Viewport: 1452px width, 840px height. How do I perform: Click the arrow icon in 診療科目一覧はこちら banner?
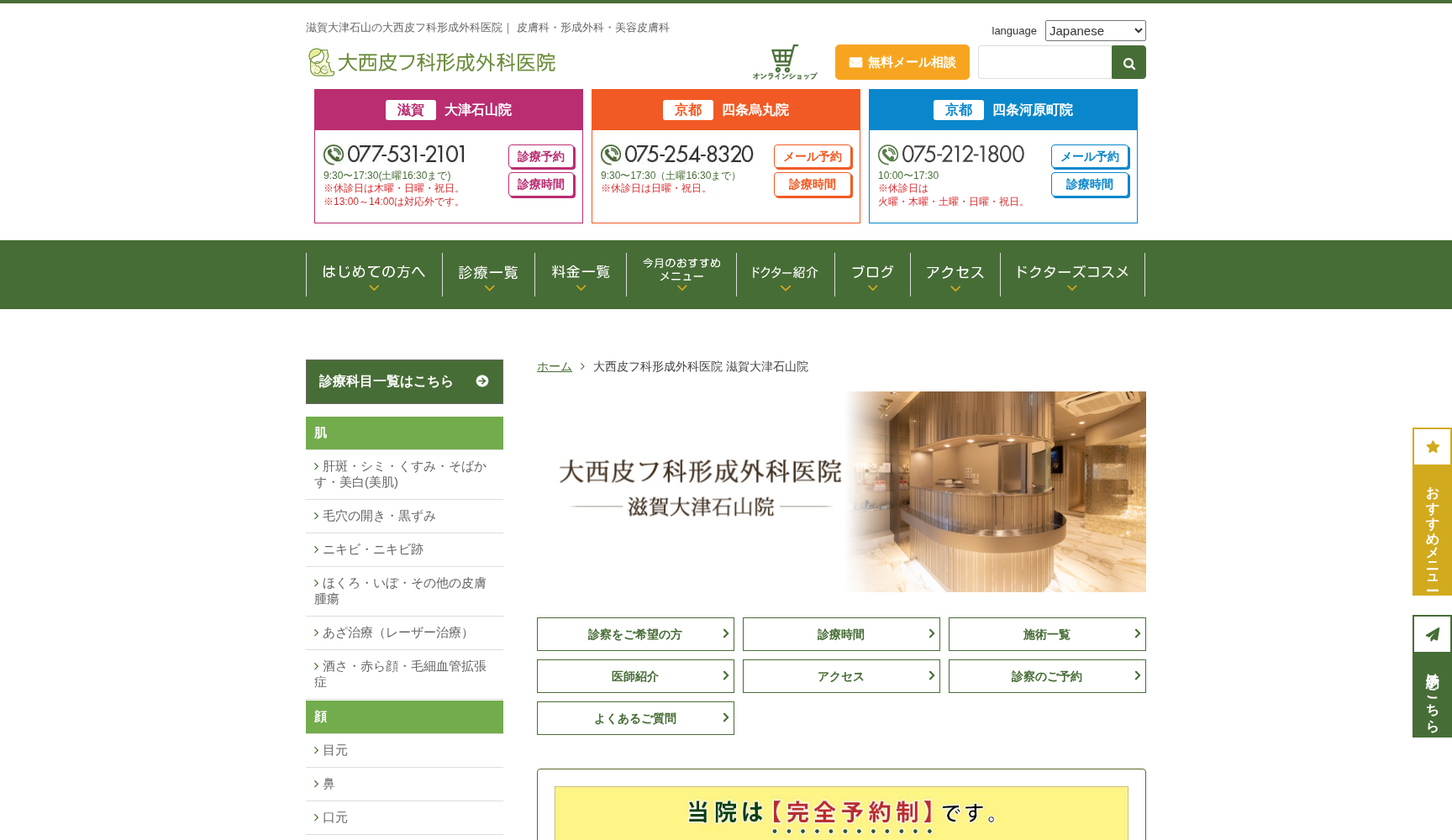[x=481, y=381]
